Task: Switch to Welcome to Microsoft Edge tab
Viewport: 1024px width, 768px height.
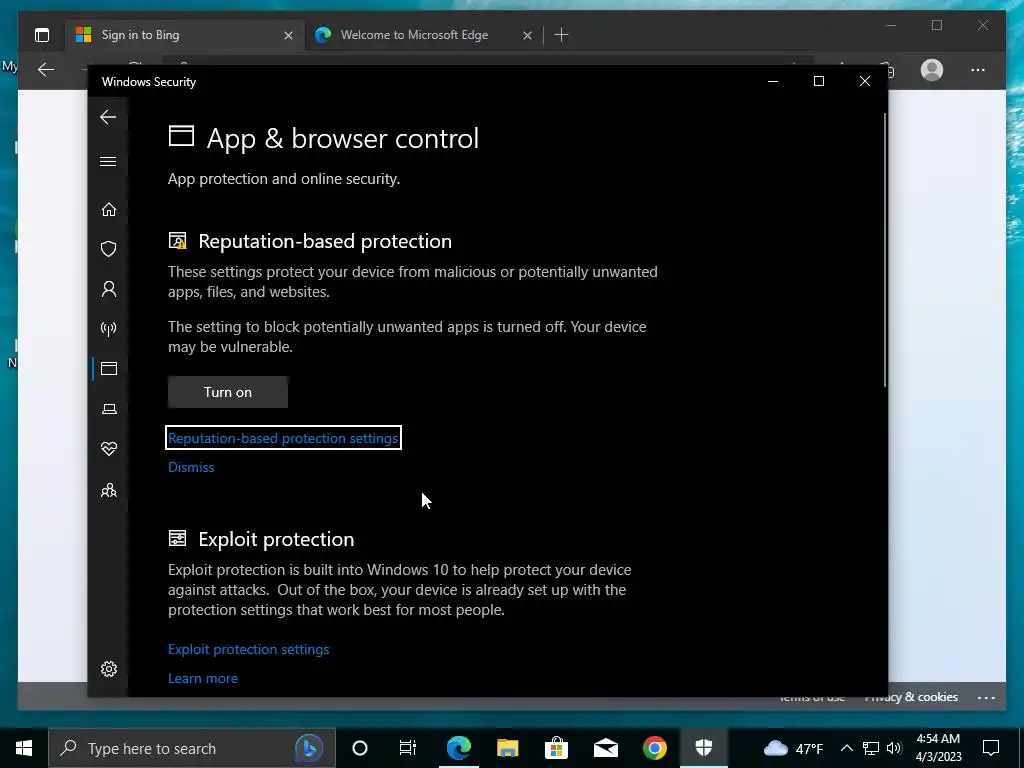Action: click(x=424, y=35)
